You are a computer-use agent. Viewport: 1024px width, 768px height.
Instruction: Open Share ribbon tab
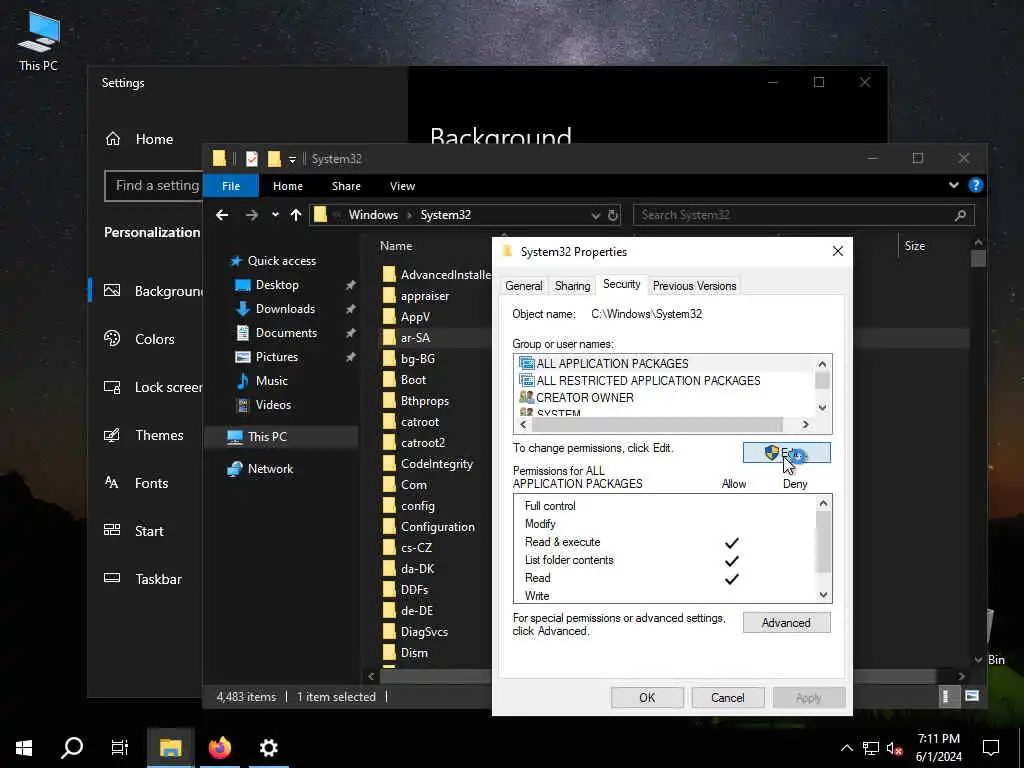(x=346, y=186)
